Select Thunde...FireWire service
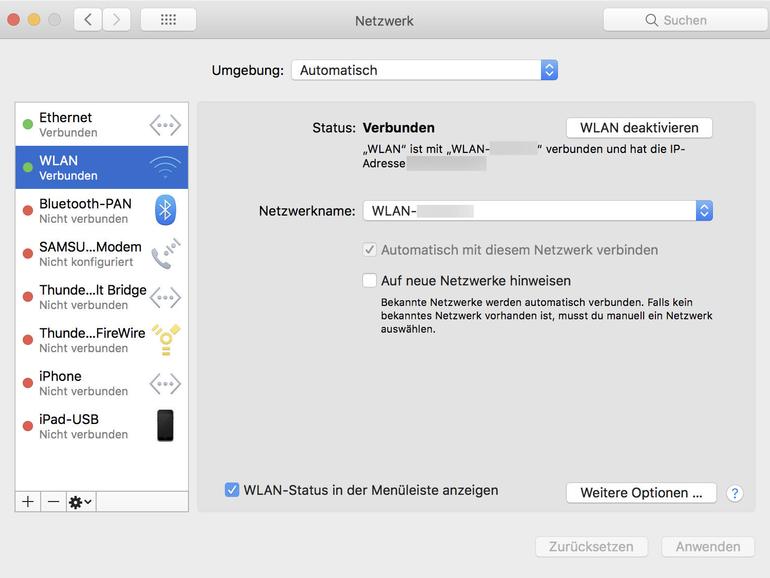This screenshot has width=770, height=578. pos(102,340)
